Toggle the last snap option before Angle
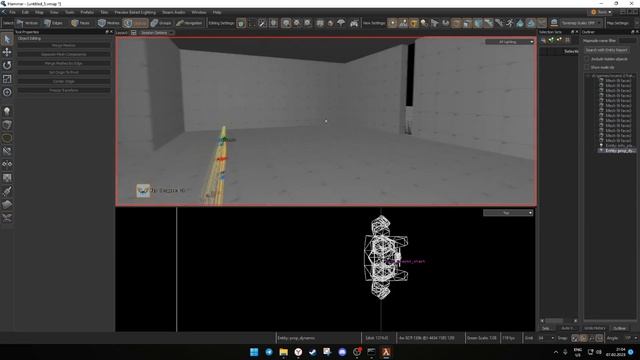This screenshot has height=360, width=640. pos(599,338)
